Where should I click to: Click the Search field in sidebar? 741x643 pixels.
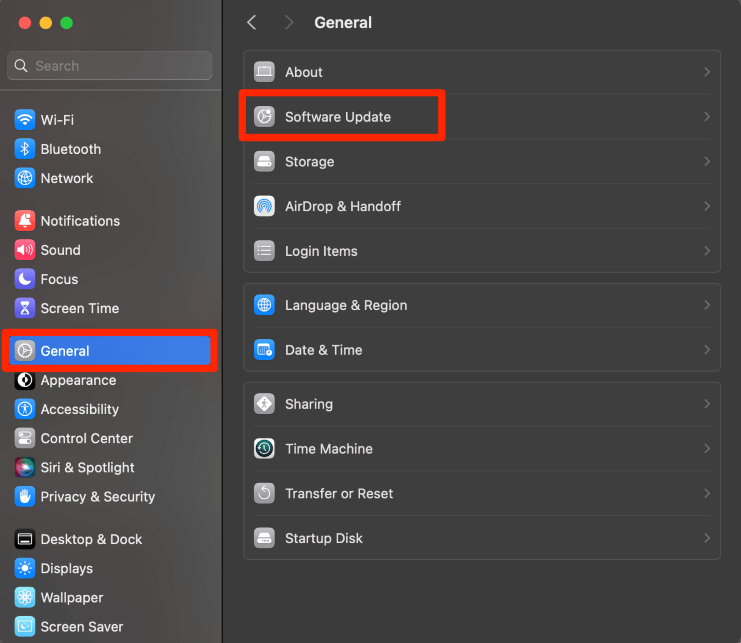110,66
